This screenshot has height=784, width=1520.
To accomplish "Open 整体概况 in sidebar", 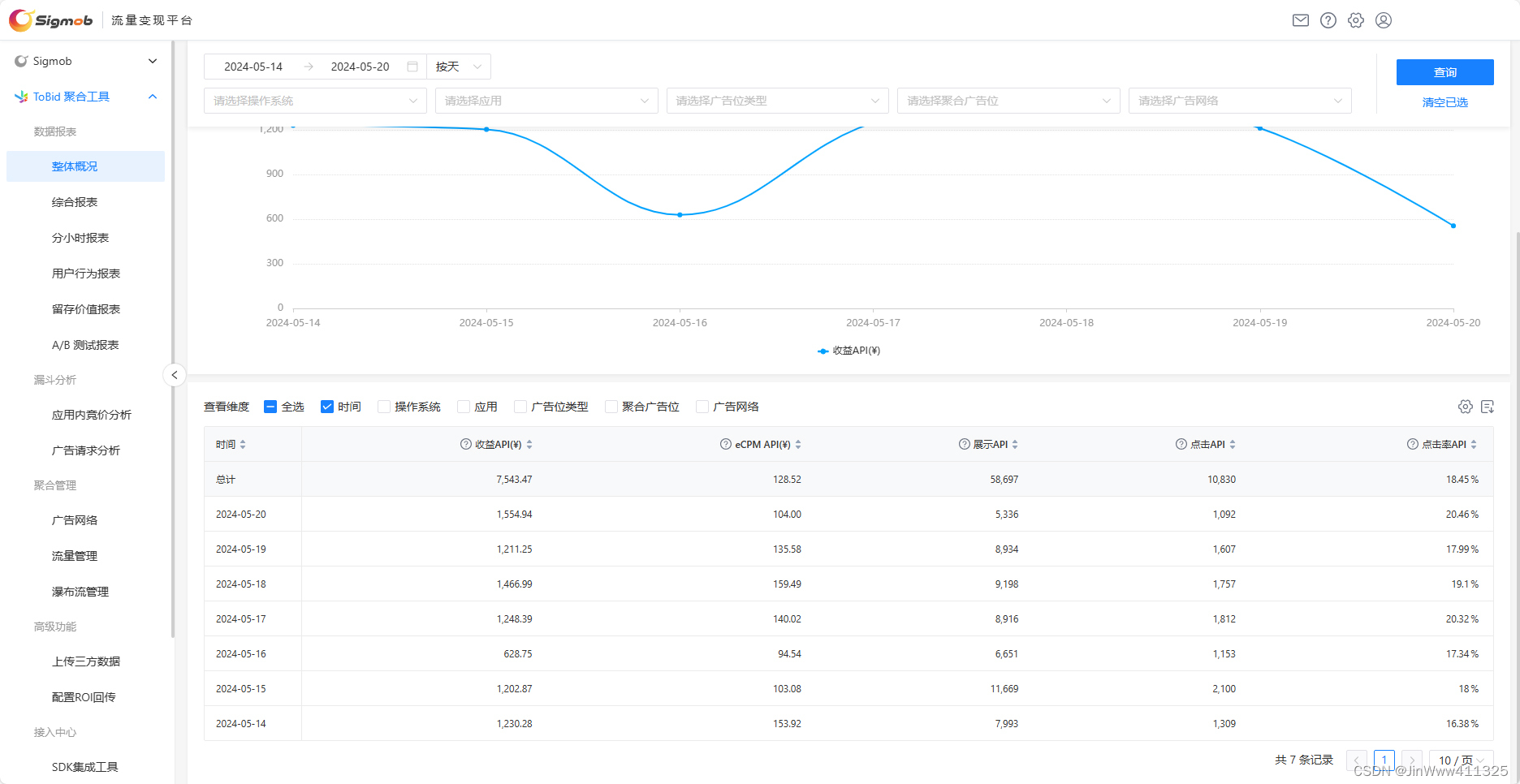I will [85, 166].
